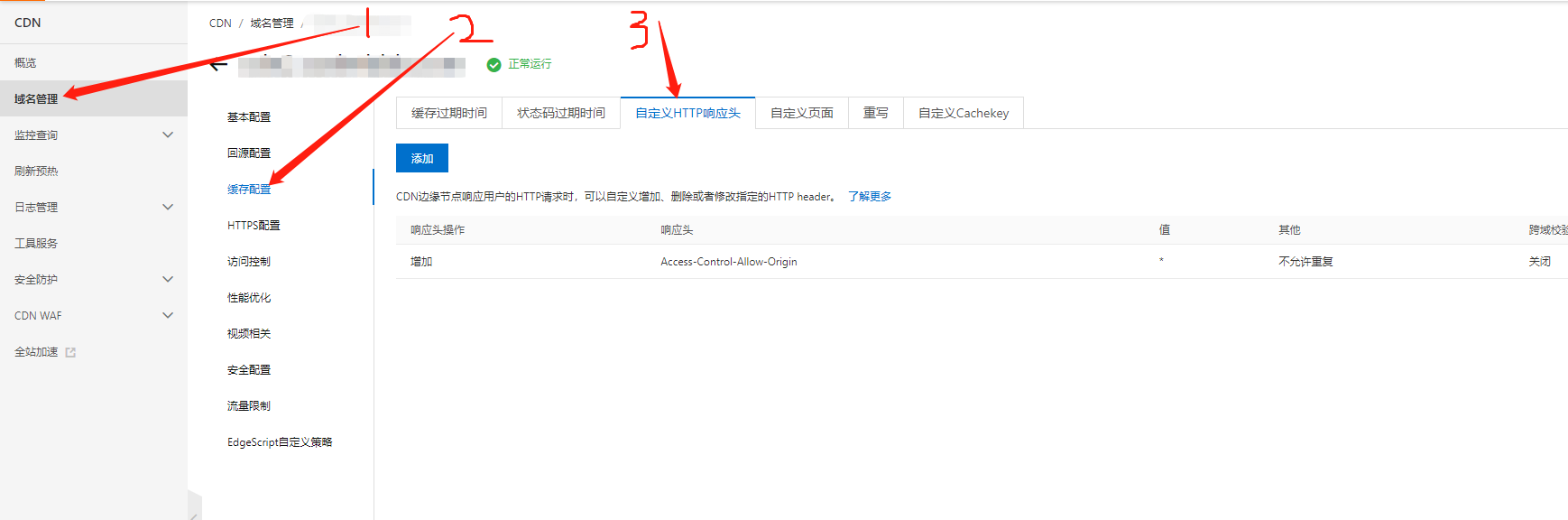1568x520 pixels.
Task: Click CDN in the breadcrumb
Action: [220, 23]
